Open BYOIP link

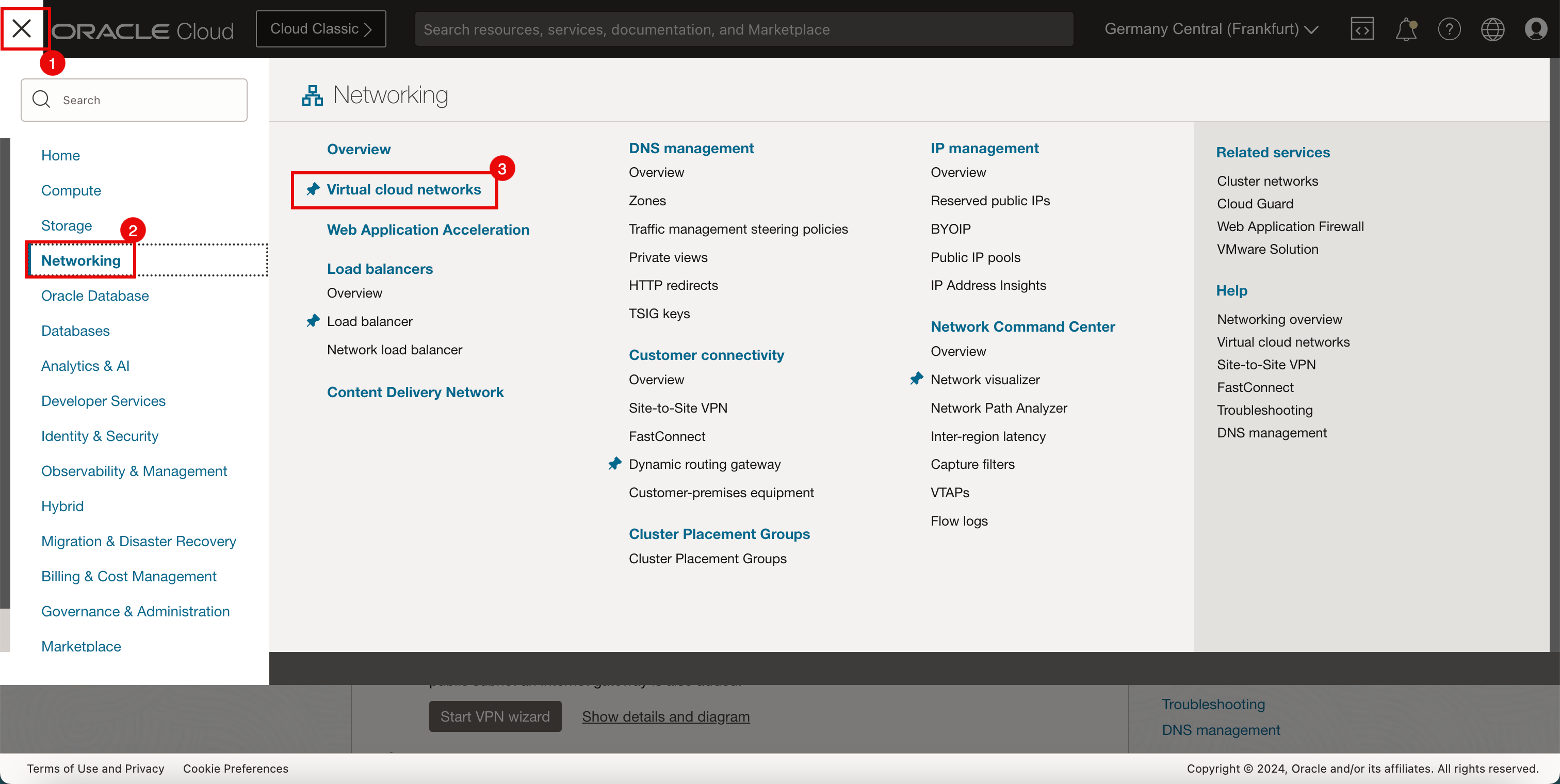[951, 229]
